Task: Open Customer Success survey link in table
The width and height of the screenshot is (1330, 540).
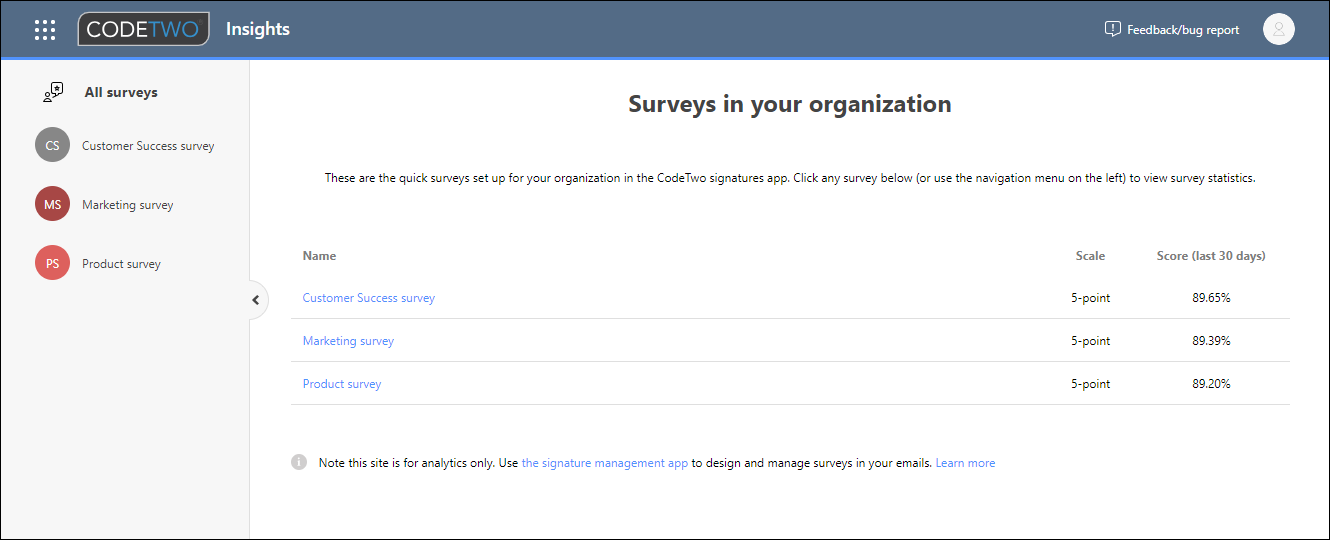Action: point(369,298)
